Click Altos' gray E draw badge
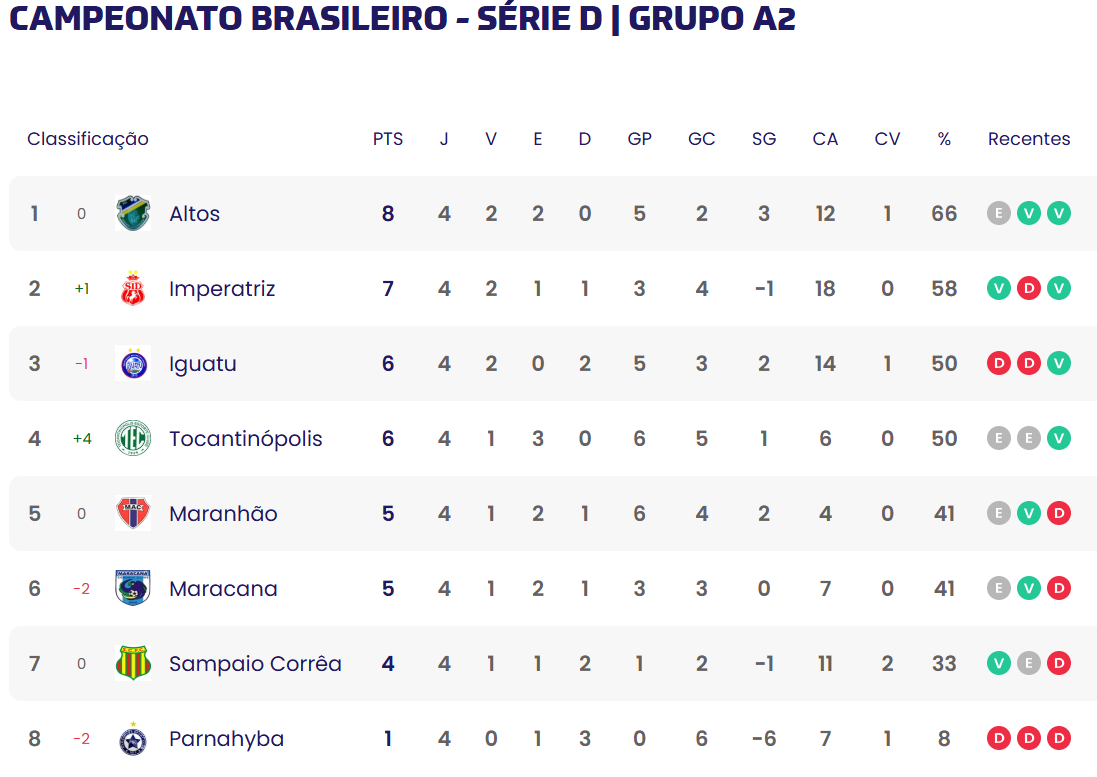Image resolution: width=1097 pixels, height=777 pixels. [x=999, y=214]
